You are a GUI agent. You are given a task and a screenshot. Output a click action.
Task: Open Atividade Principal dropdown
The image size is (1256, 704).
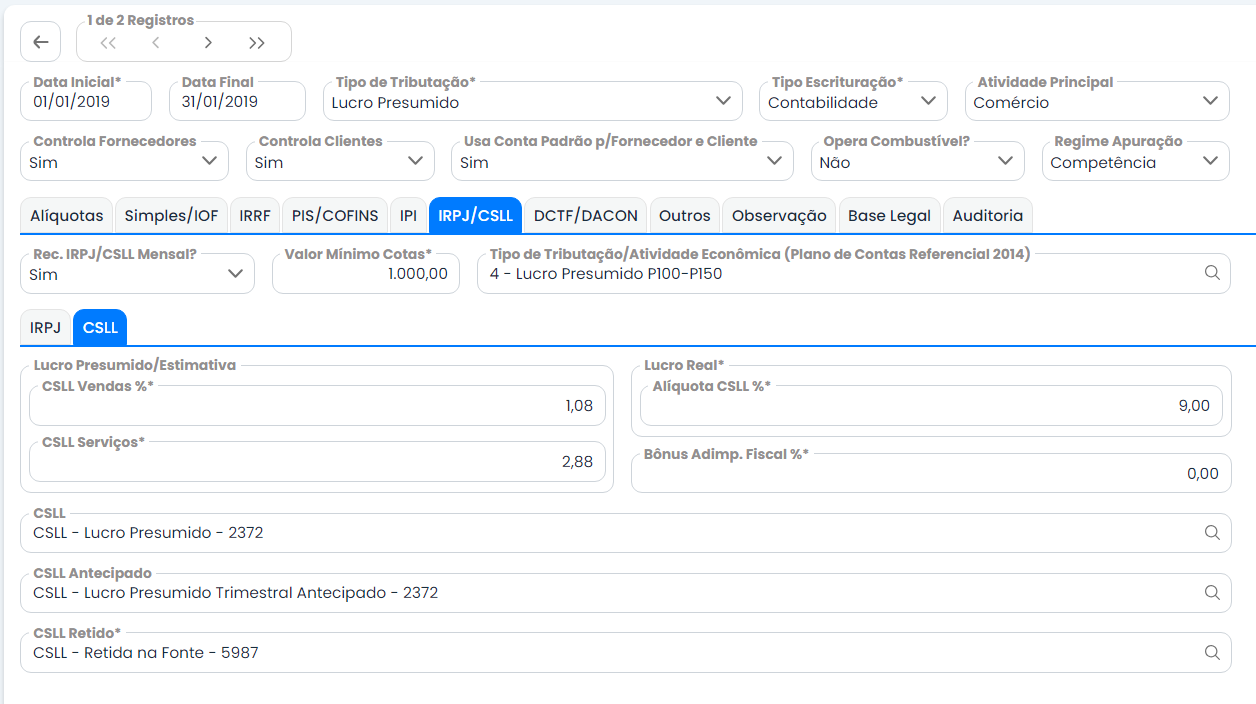pos(1097,101)
